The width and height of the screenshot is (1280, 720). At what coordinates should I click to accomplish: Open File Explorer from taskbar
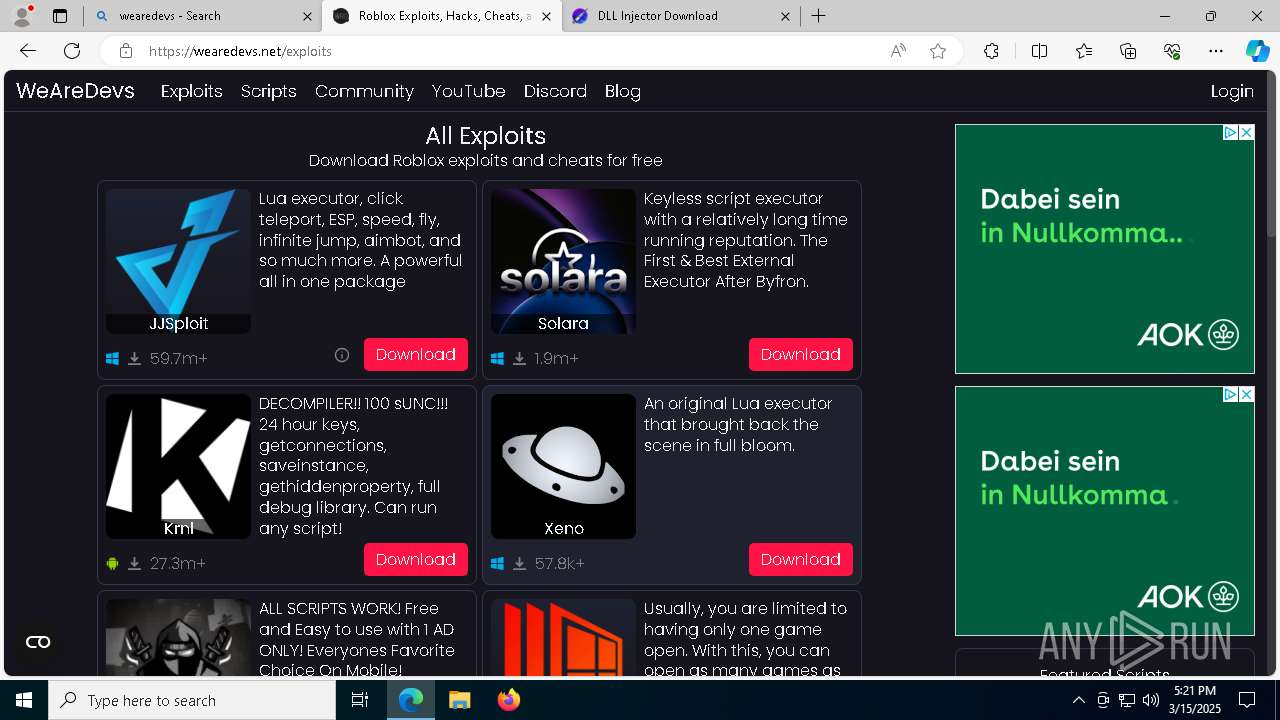click(x=459, y=700)
